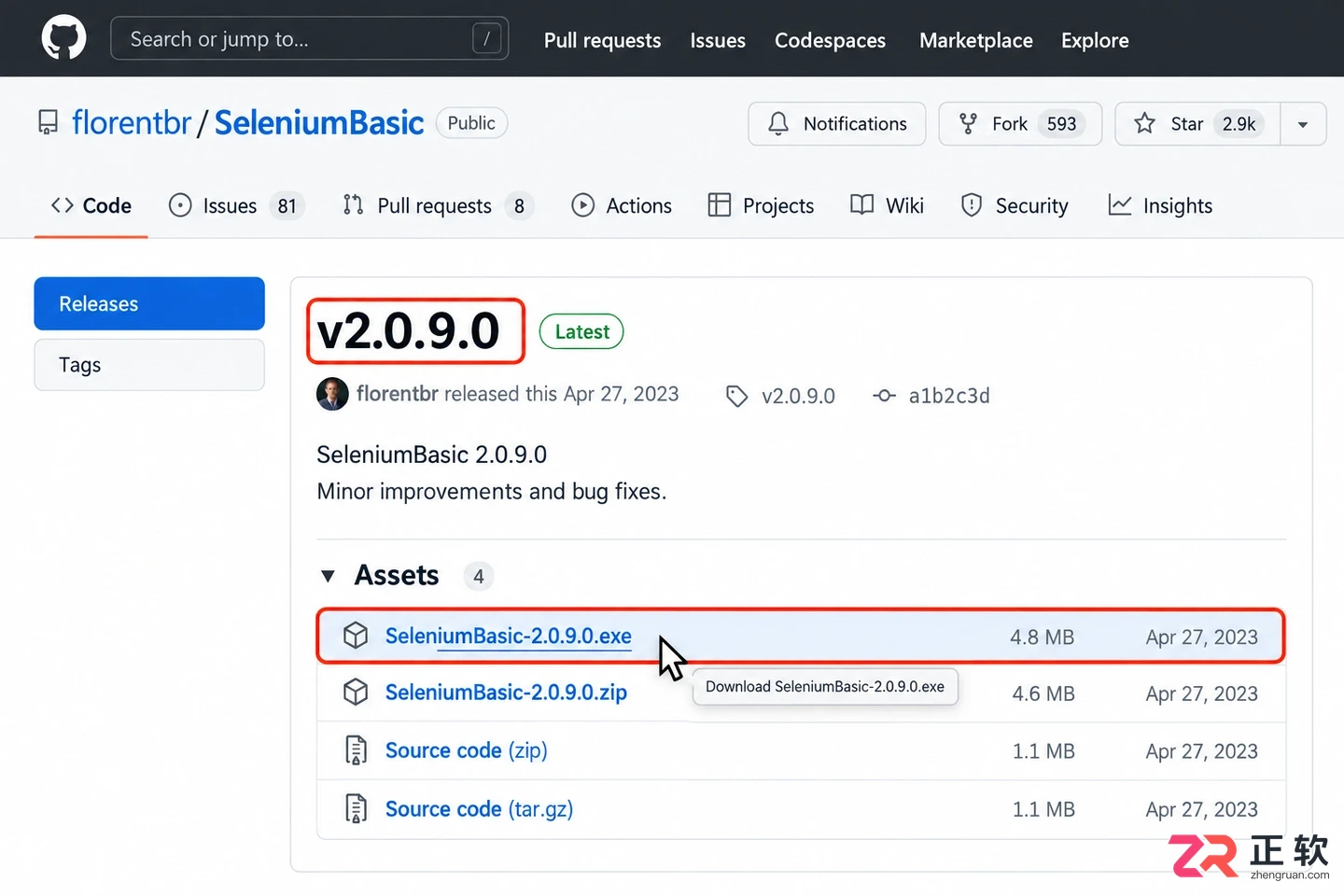Click the star count 2.9k

click(x=1239, y=123)
